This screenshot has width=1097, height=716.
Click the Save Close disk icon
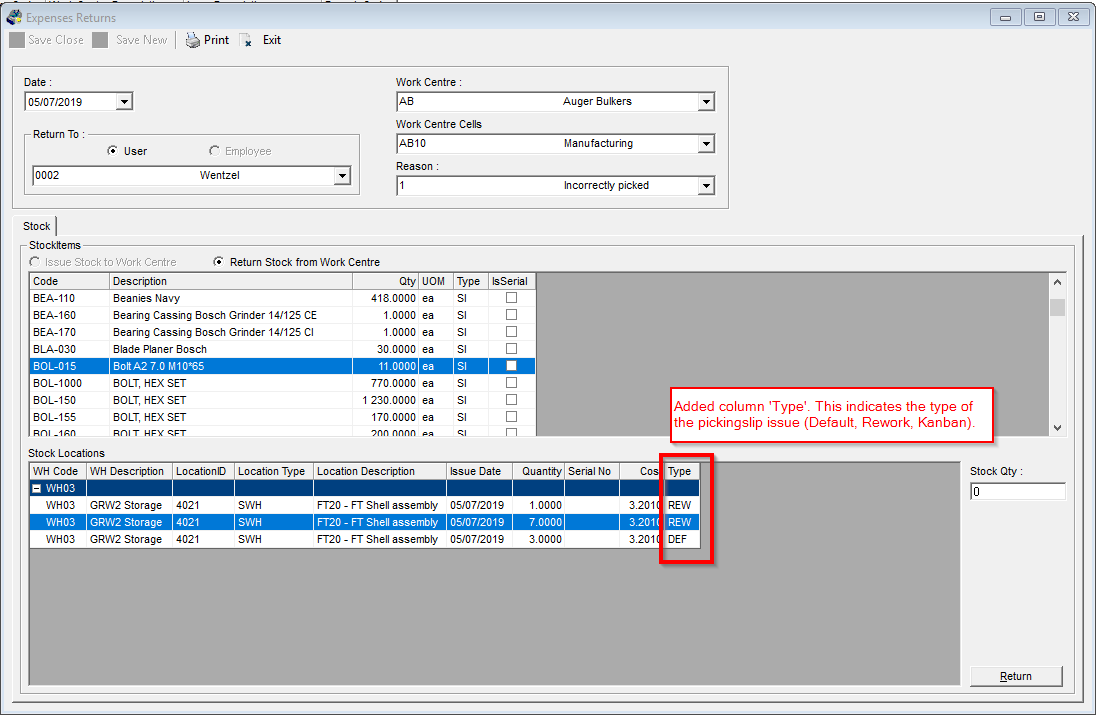point(16,40)
